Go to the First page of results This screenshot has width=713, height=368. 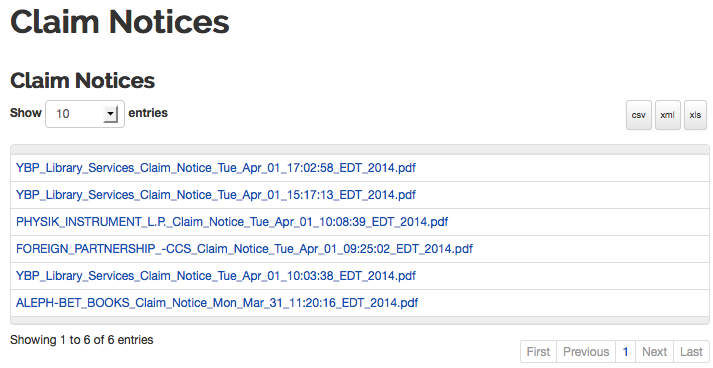(538, 352)
